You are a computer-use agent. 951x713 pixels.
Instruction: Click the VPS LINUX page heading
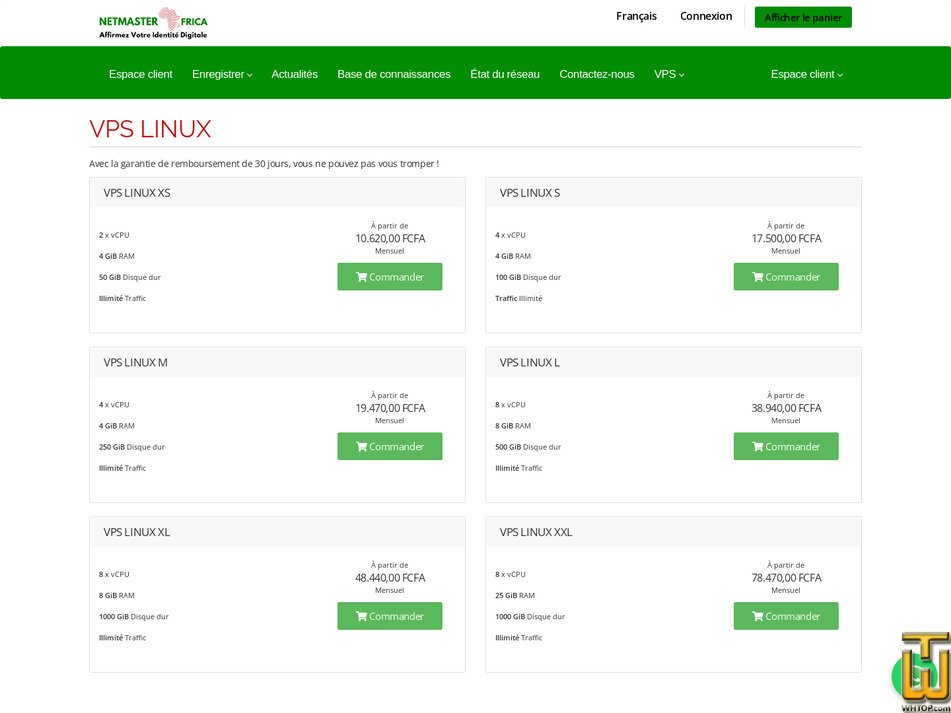pyautogui.click(x=150, y=129)
